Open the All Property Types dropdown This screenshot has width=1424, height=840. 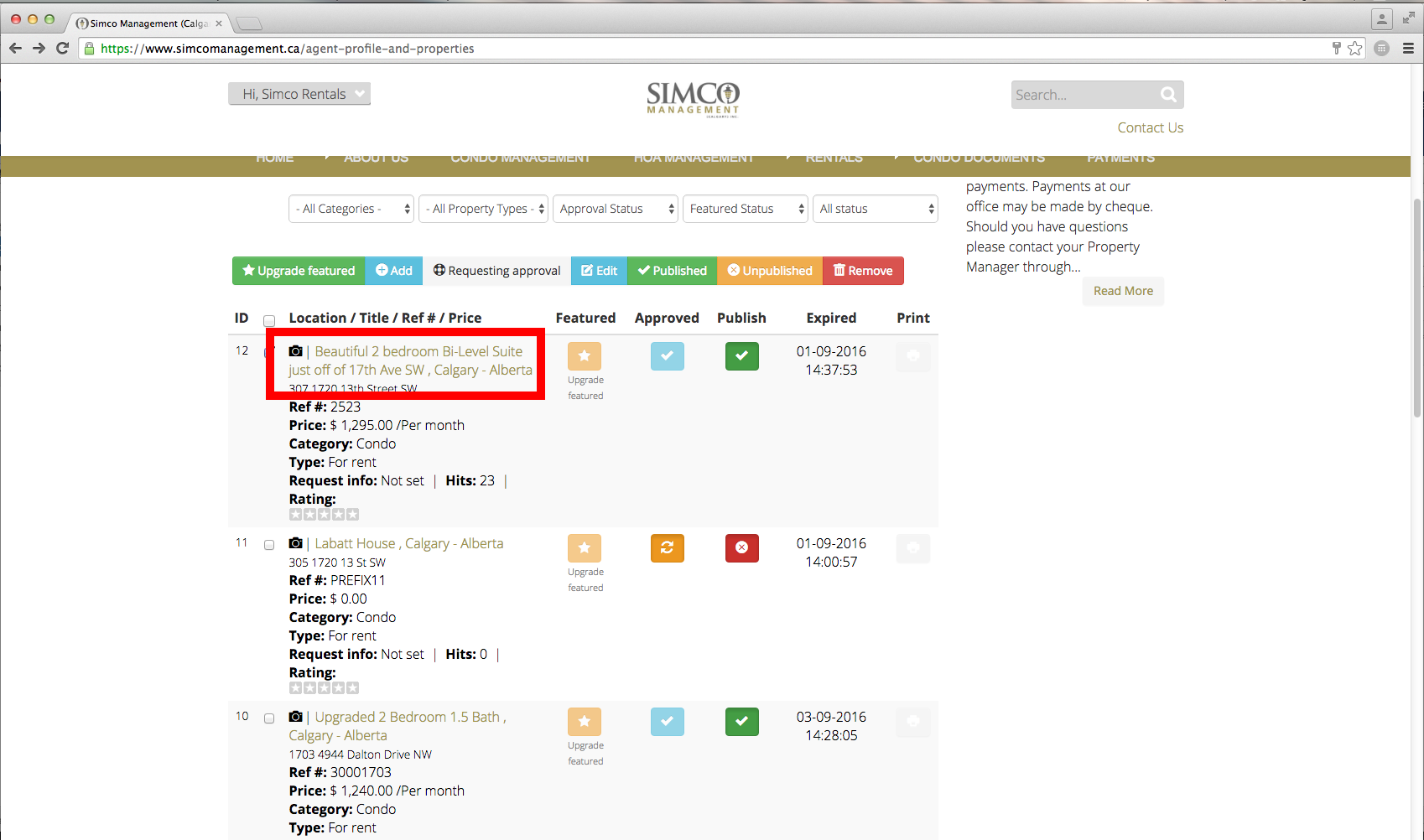[x=484, y=209]
